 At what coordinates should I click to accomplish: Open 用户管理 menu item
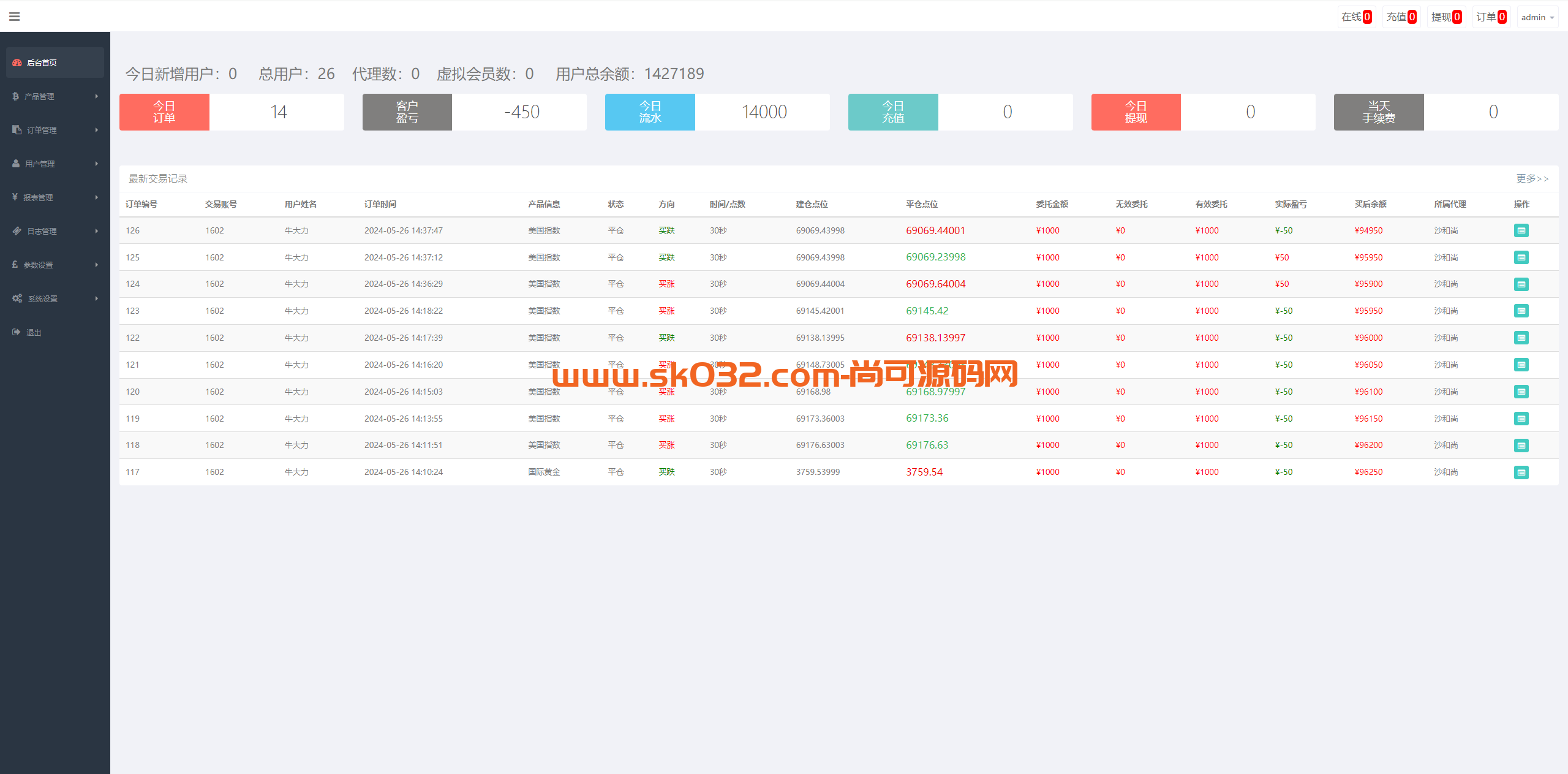(x=55, y=164)
